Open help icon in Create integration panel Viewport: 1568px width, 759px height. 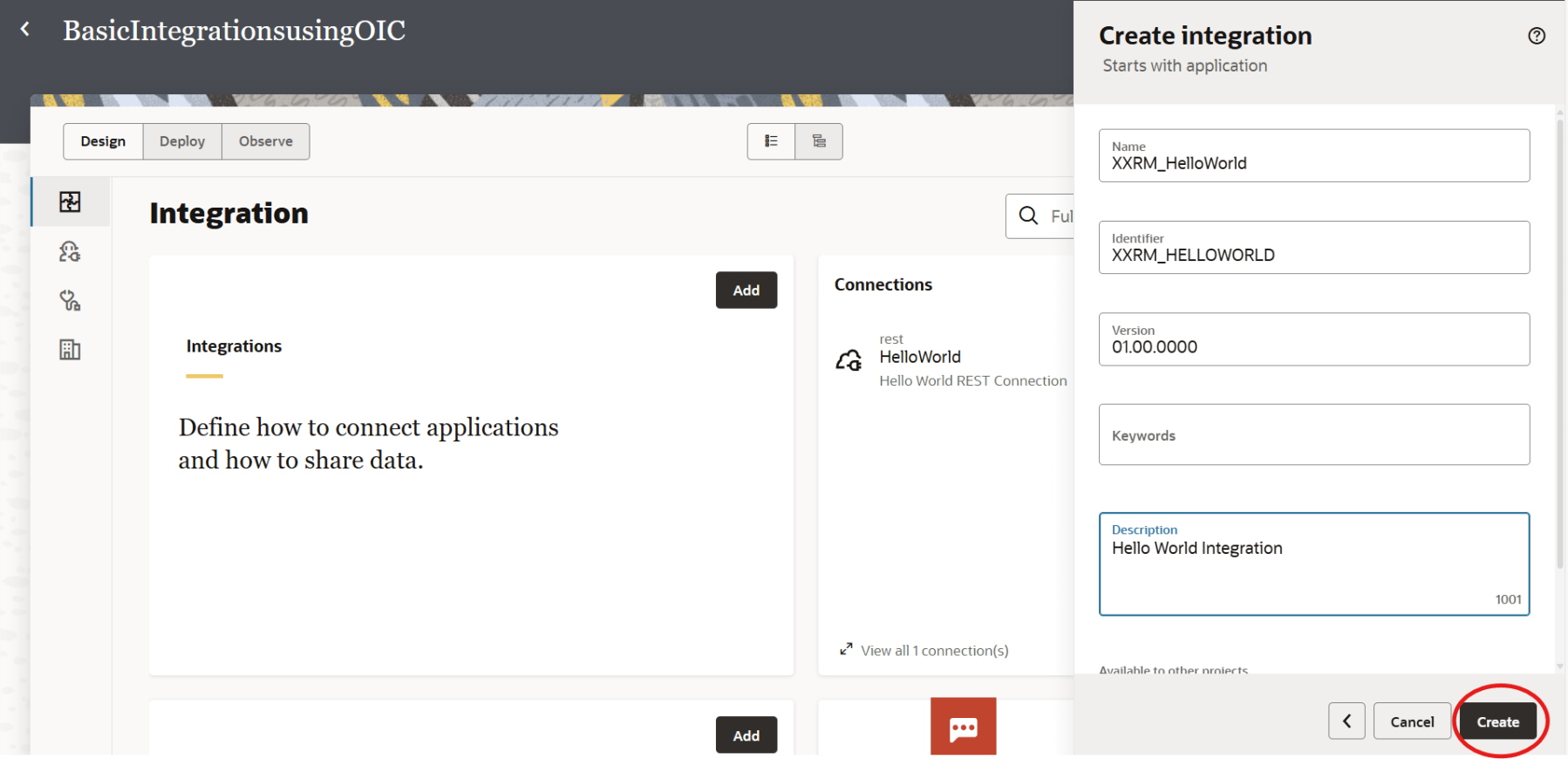coord(1537,36)
